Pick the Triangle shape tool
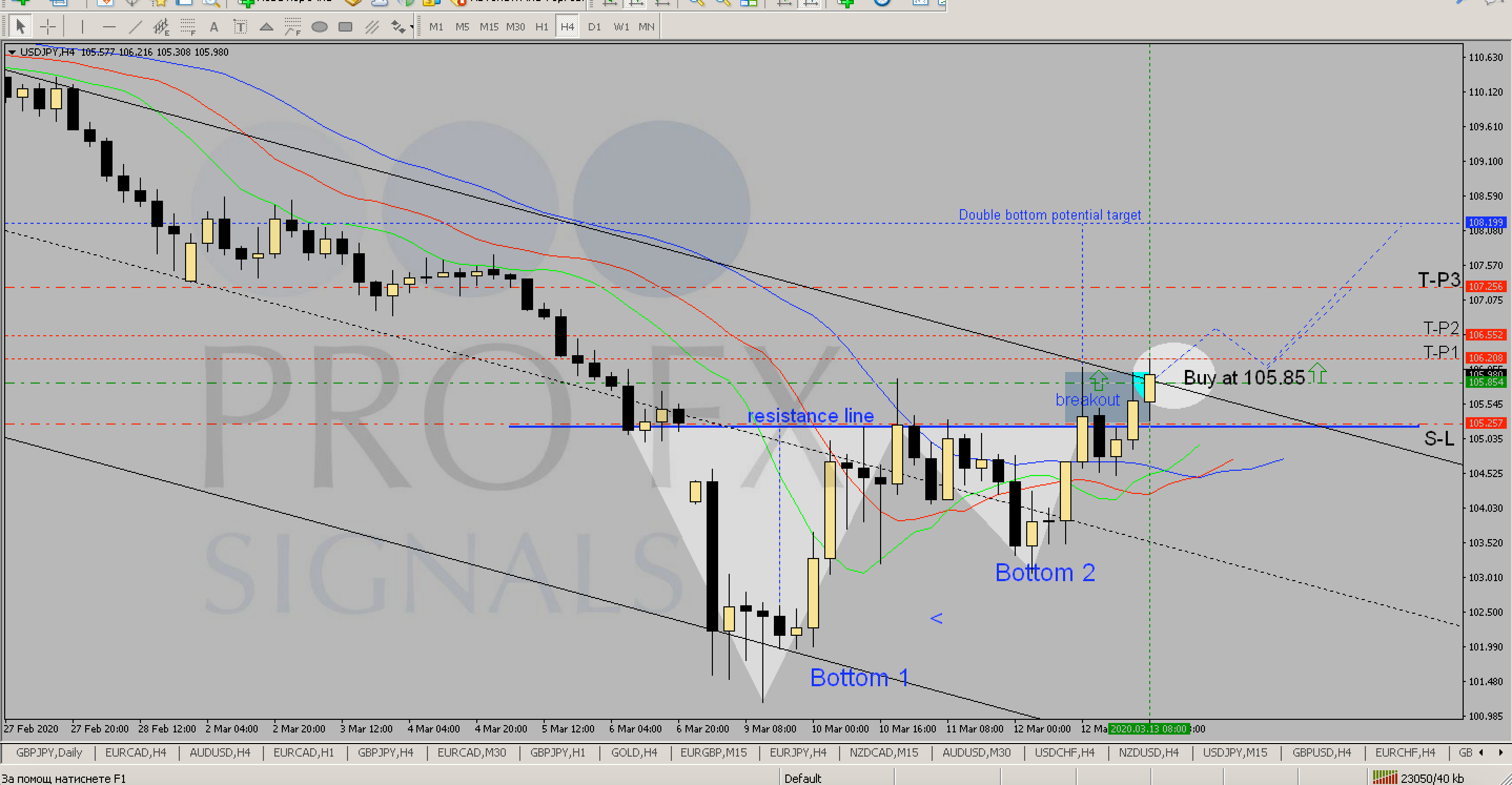1512x785 pixels. 267,26
